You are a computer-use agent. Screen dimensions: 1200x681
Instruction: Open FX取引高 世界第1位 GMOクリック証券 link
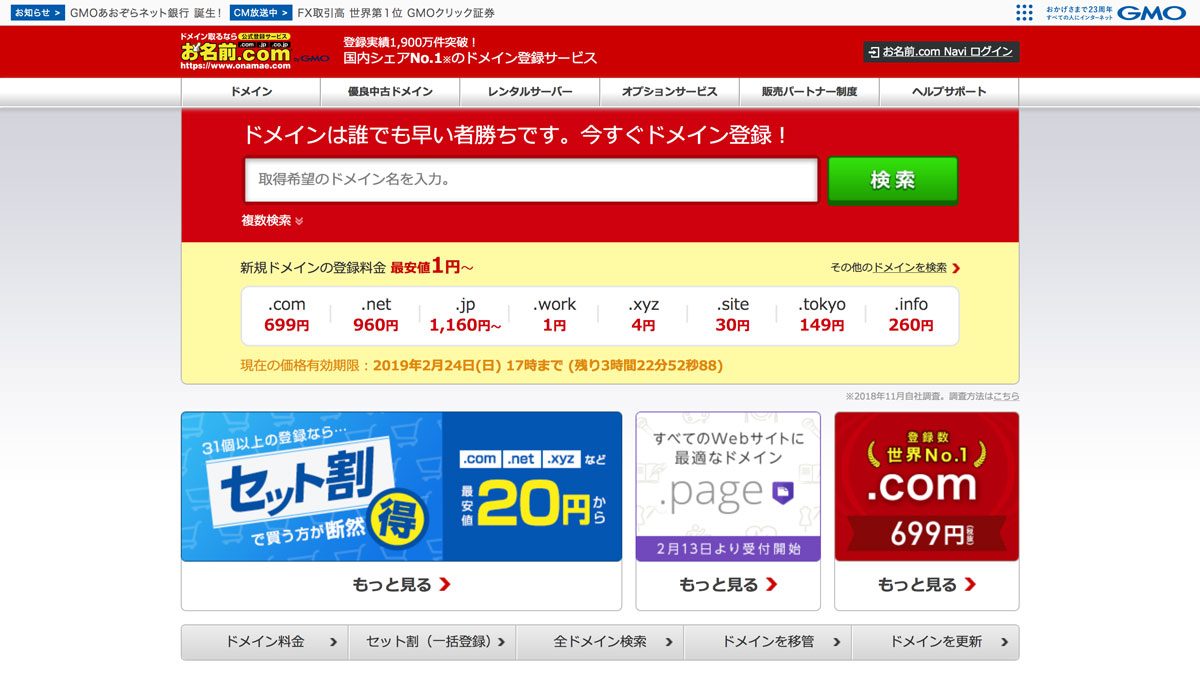(x=396, y=13)
